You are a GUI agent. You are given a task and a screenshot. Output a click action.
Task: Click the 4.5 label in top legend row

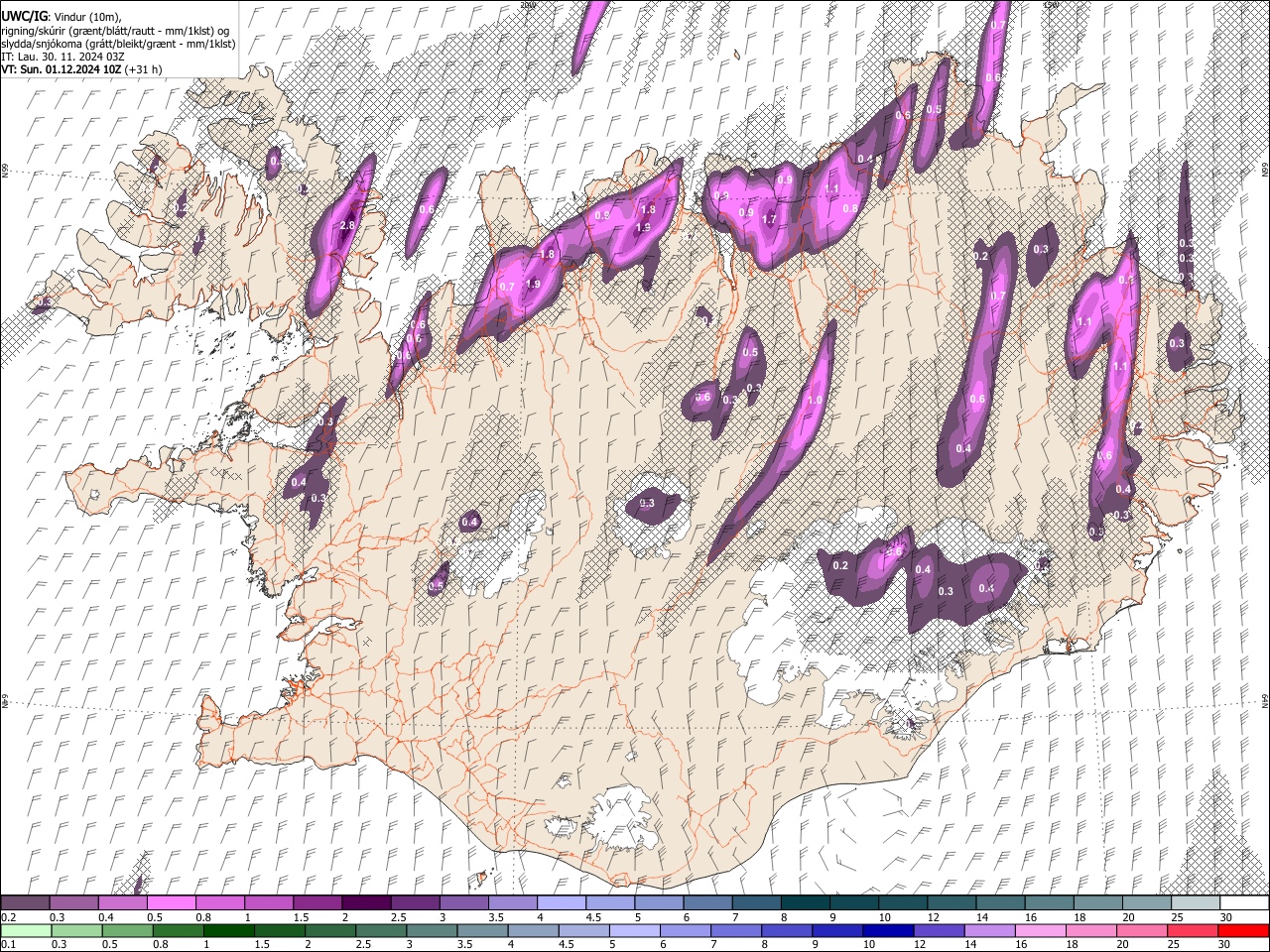pyautogui.click(x=593, y=917)
